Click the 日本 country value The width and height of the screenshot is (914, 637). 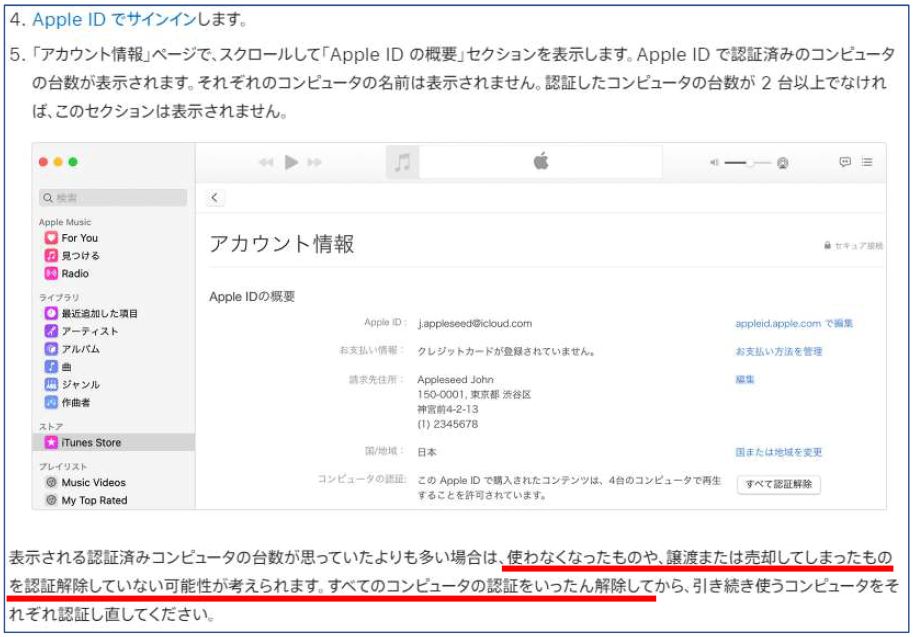(427, 452)
